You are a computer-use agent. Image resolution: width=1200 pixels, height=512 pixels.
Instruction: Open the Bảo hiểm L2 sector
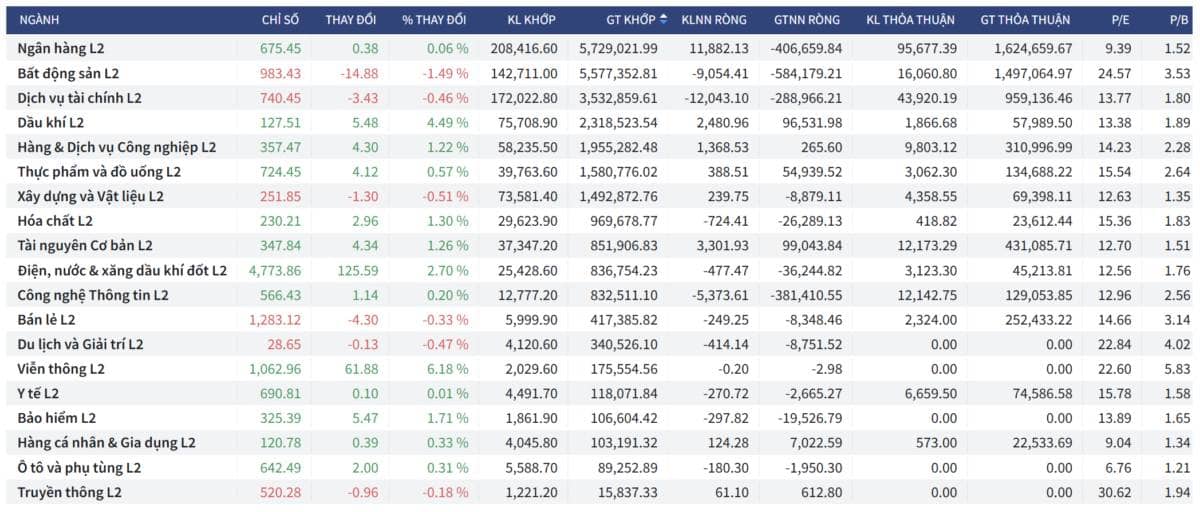click(x=57, y=418)
